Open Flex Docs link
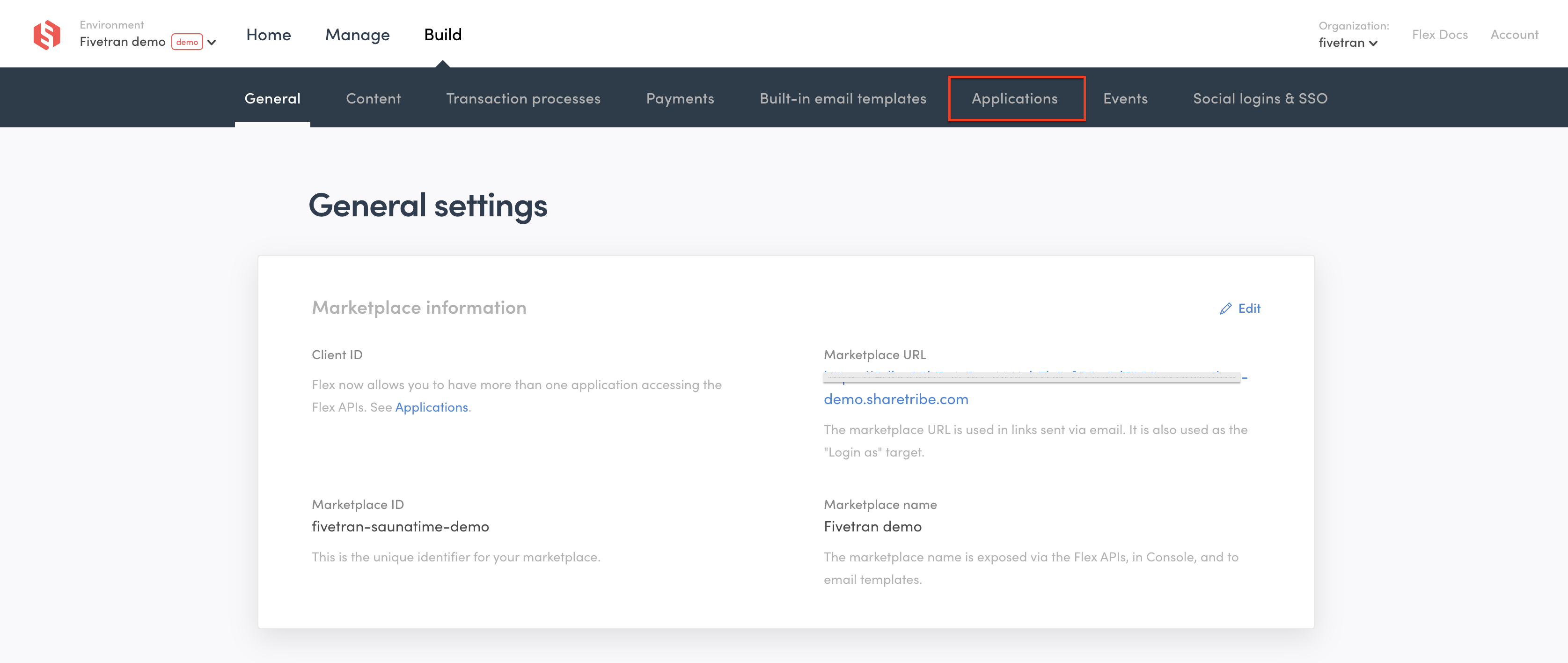 click(1440, 35)
